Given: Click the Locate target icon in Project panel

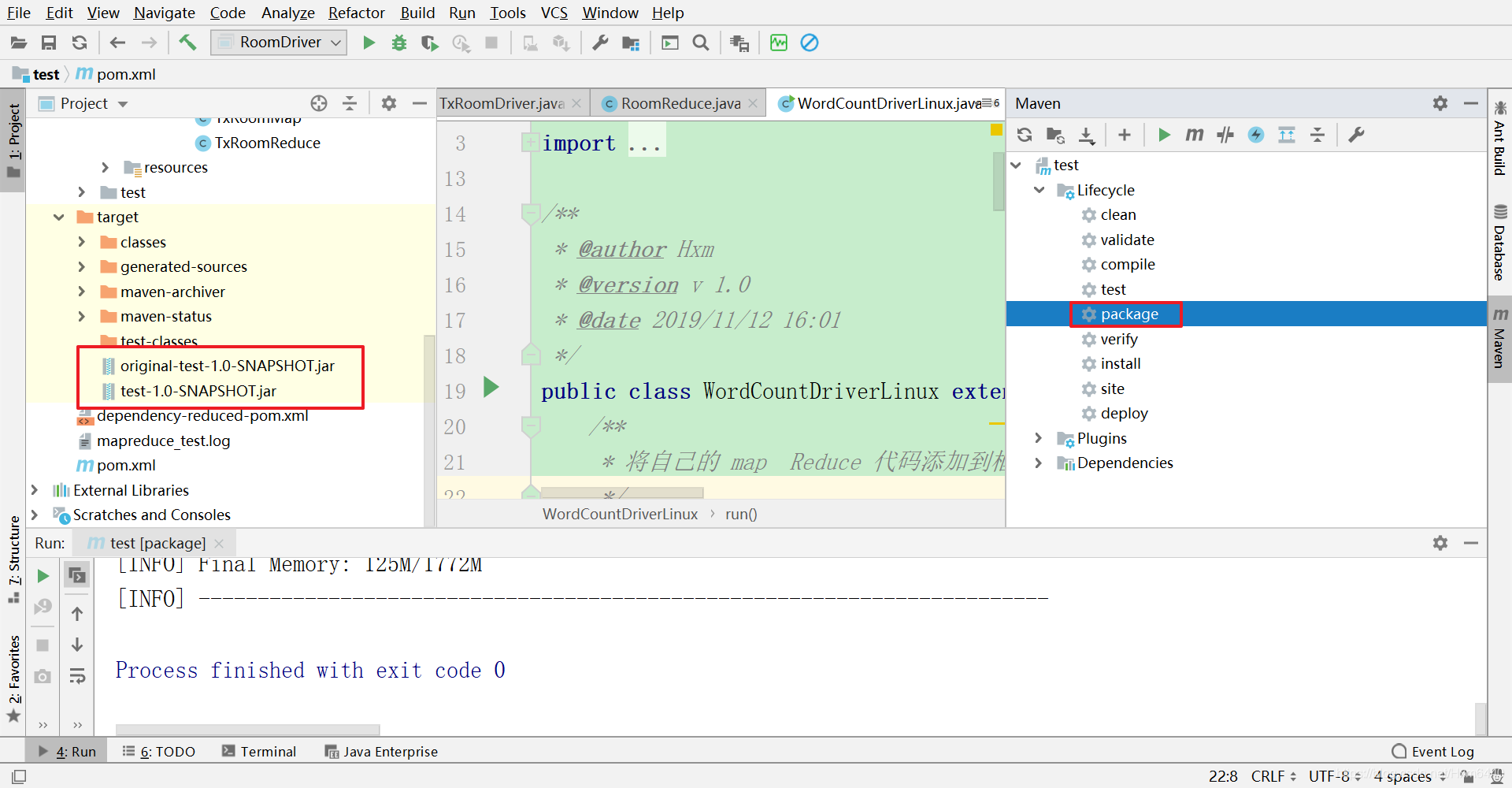Looking at the screenshot, I should [x=319, y=103].
